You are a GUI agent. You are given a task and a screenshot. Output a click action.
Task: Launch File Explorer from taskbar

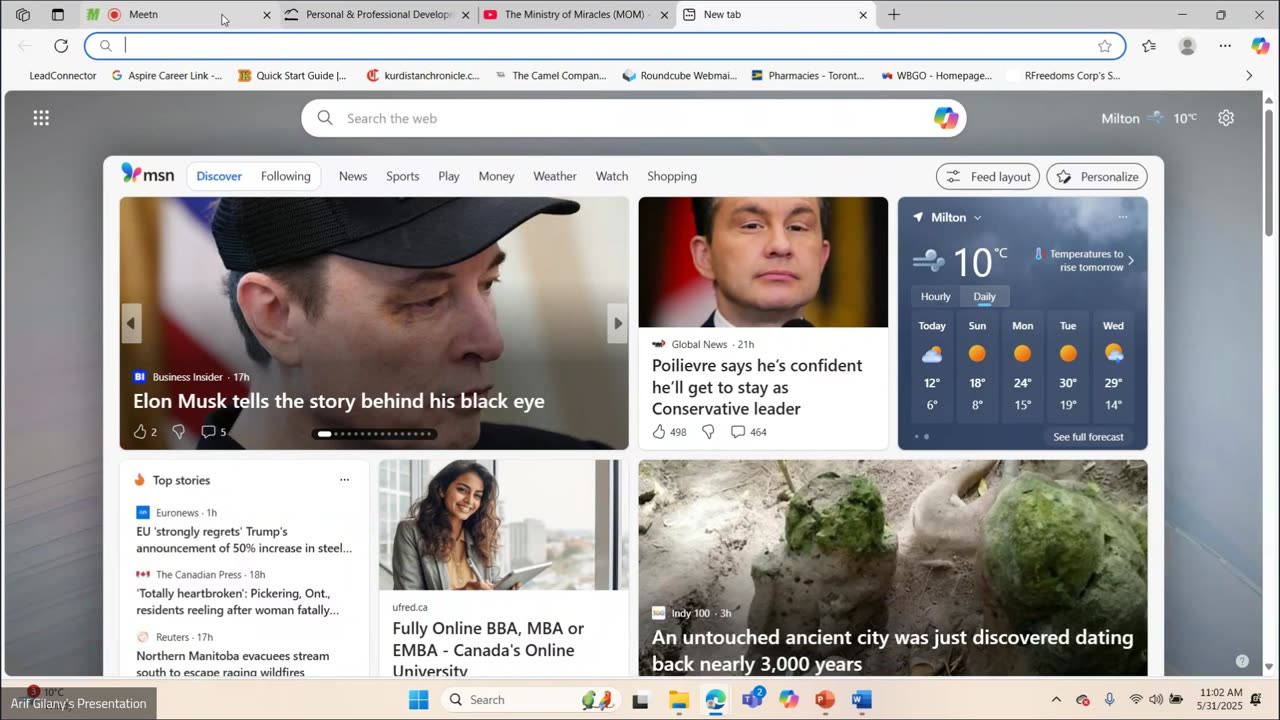(x=679, y=700)
